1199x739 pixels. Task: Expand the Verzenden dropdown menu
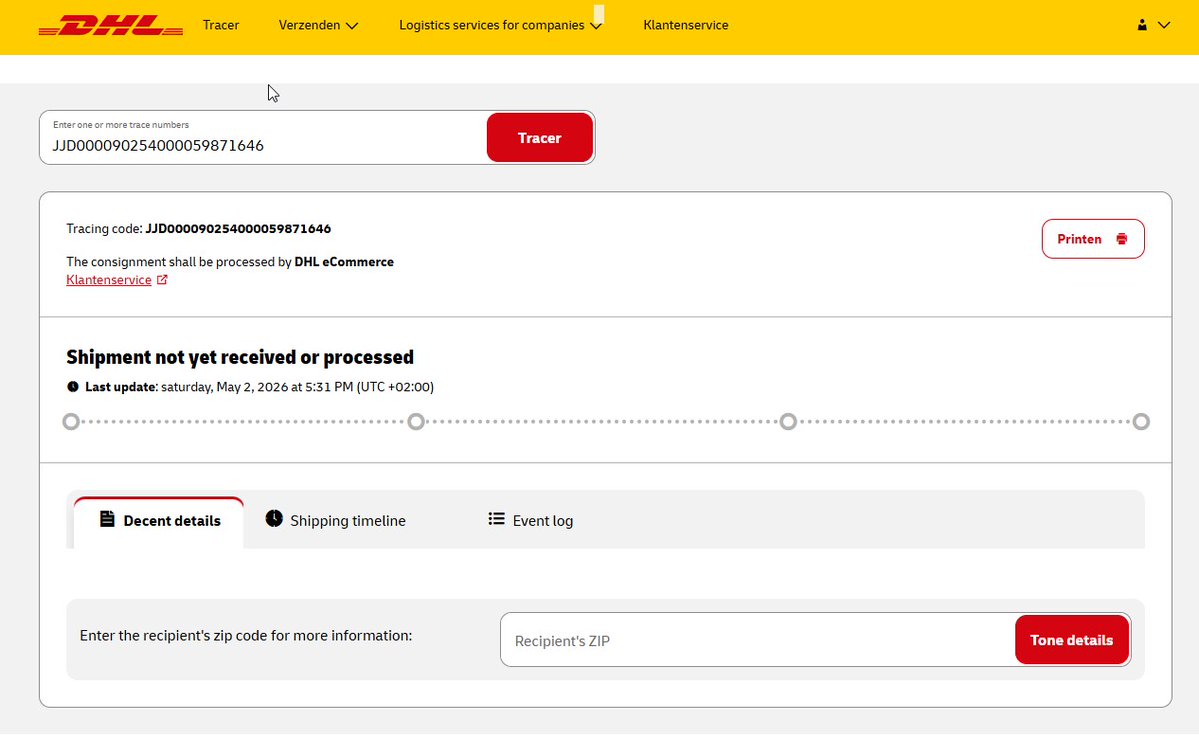tap(318, 25)
